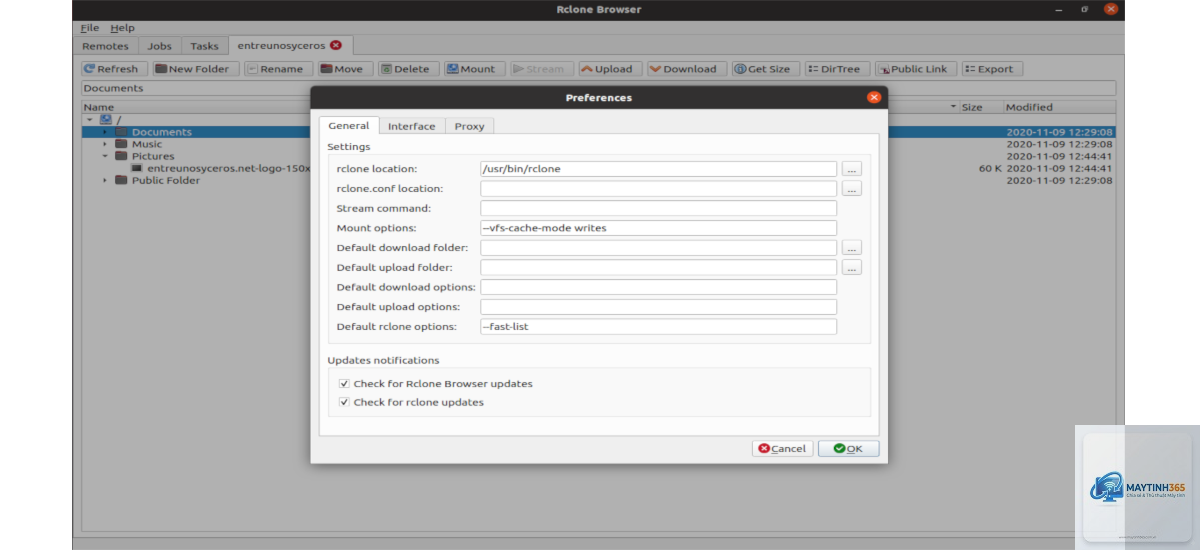Click the Move toolbar button
This screenshot has width=1200, height=550.
click(x=345, y=69)
